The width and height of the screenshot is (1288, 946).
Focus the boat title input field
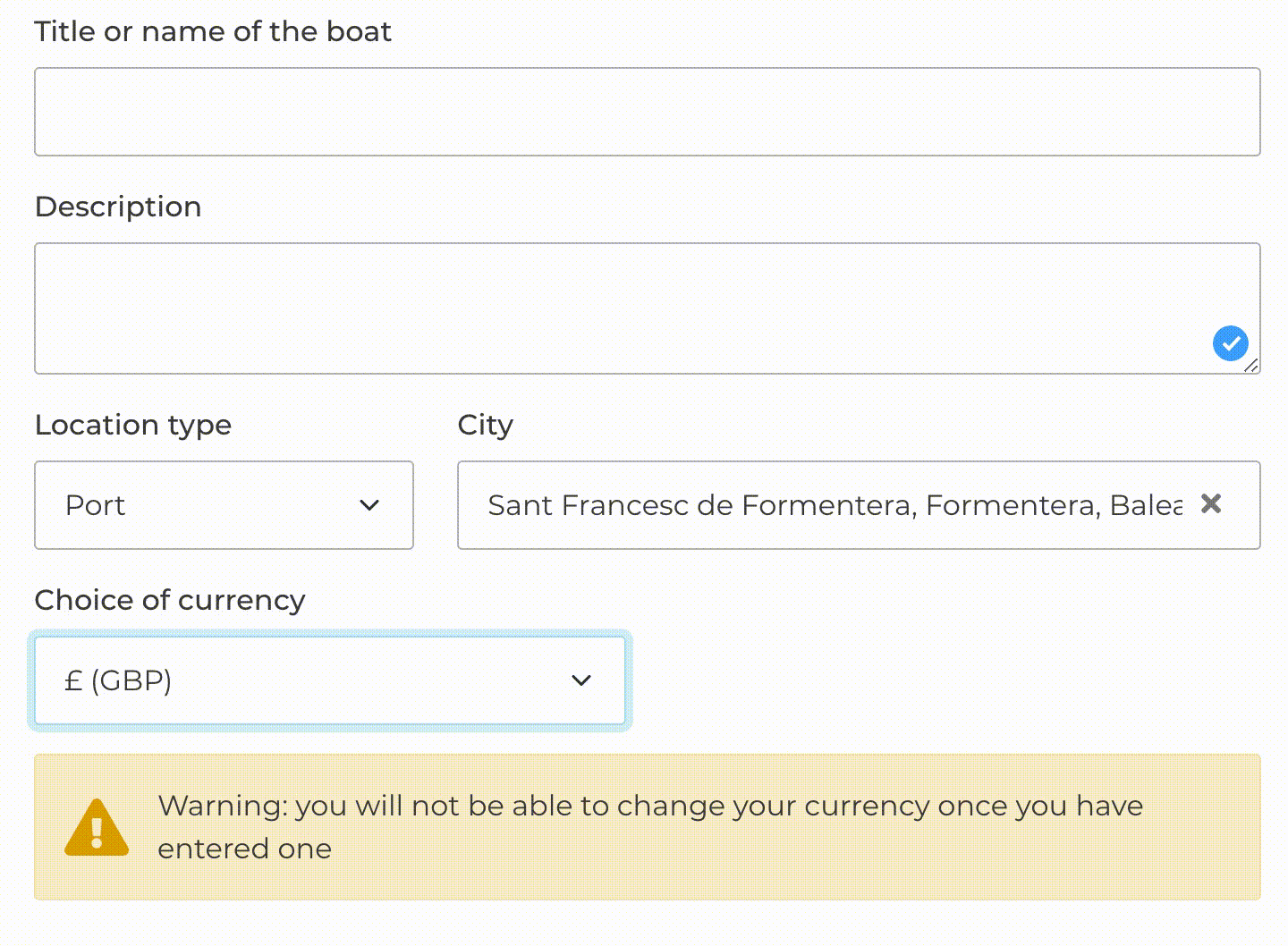tap(648, 112)
